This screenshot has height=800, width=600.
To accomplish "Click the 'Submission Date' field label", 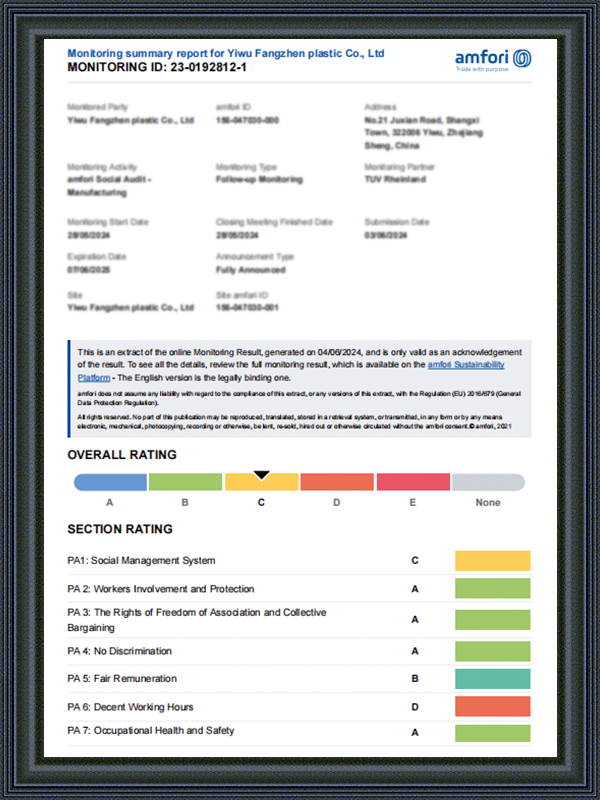I will tap(397, 222).
